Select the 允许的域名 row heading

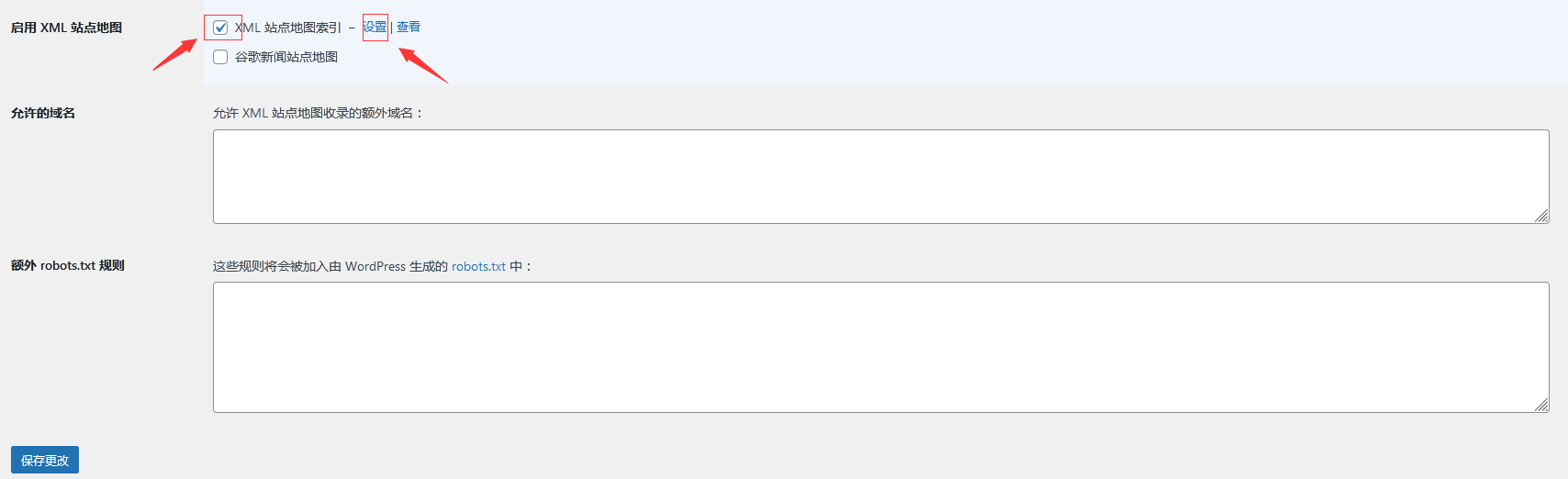[x=43, y=113]
